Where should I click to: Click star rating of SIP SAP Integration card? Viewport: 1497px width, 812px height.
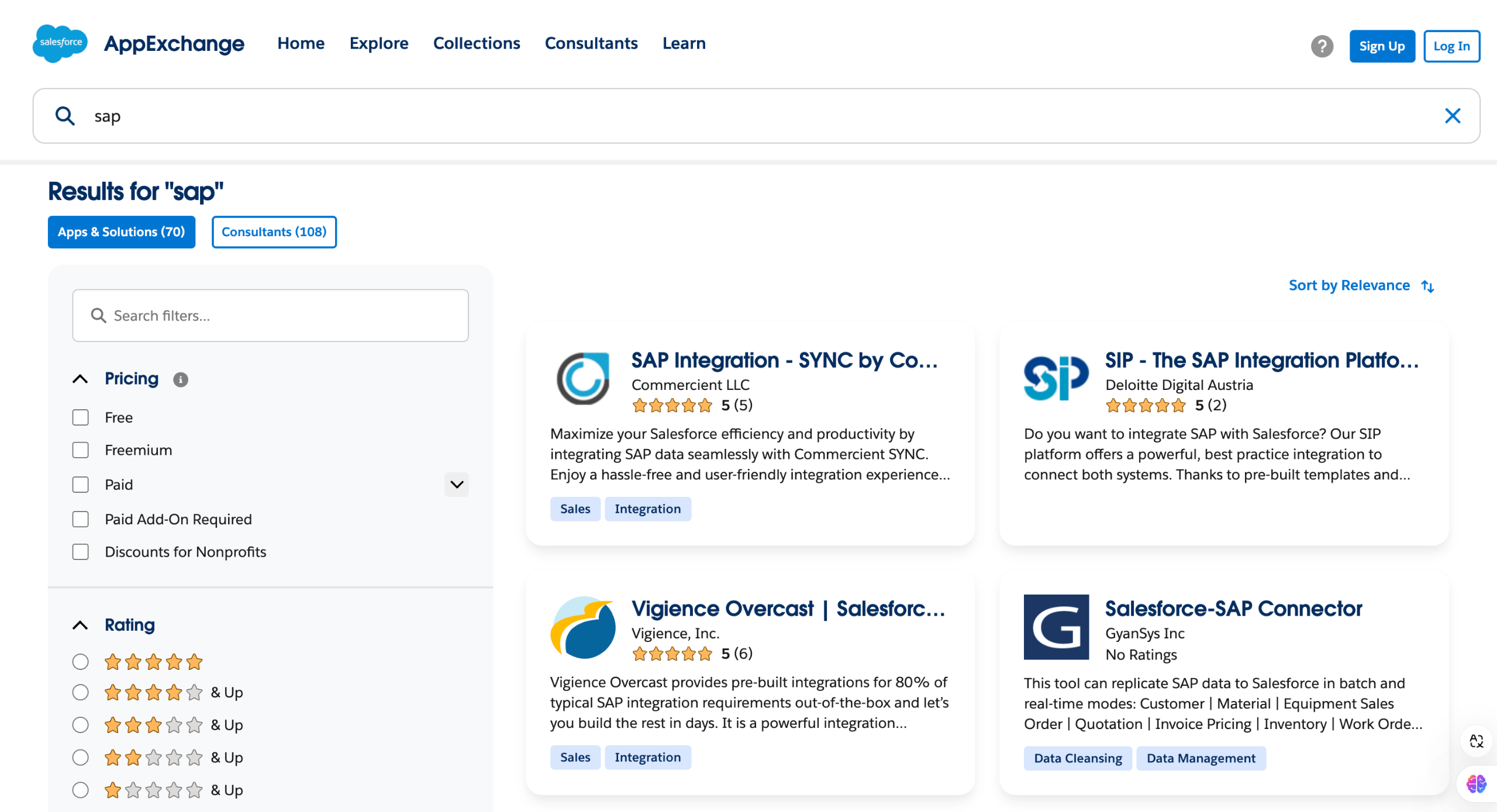[x=1146, y=405]
